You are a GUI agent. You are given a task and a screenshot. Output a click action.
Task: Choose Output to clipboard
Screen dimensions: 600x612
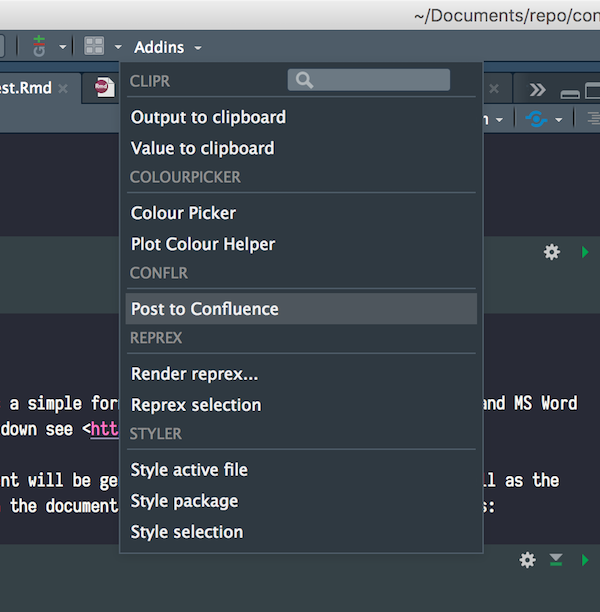(x=208, y=117)
